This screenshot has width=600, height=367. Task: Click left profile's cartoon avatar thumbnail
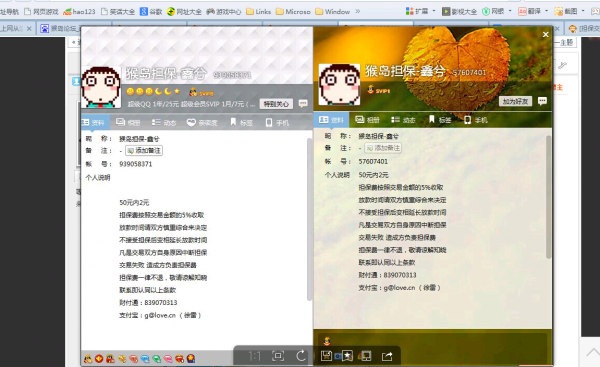click(x=101, y=87)
